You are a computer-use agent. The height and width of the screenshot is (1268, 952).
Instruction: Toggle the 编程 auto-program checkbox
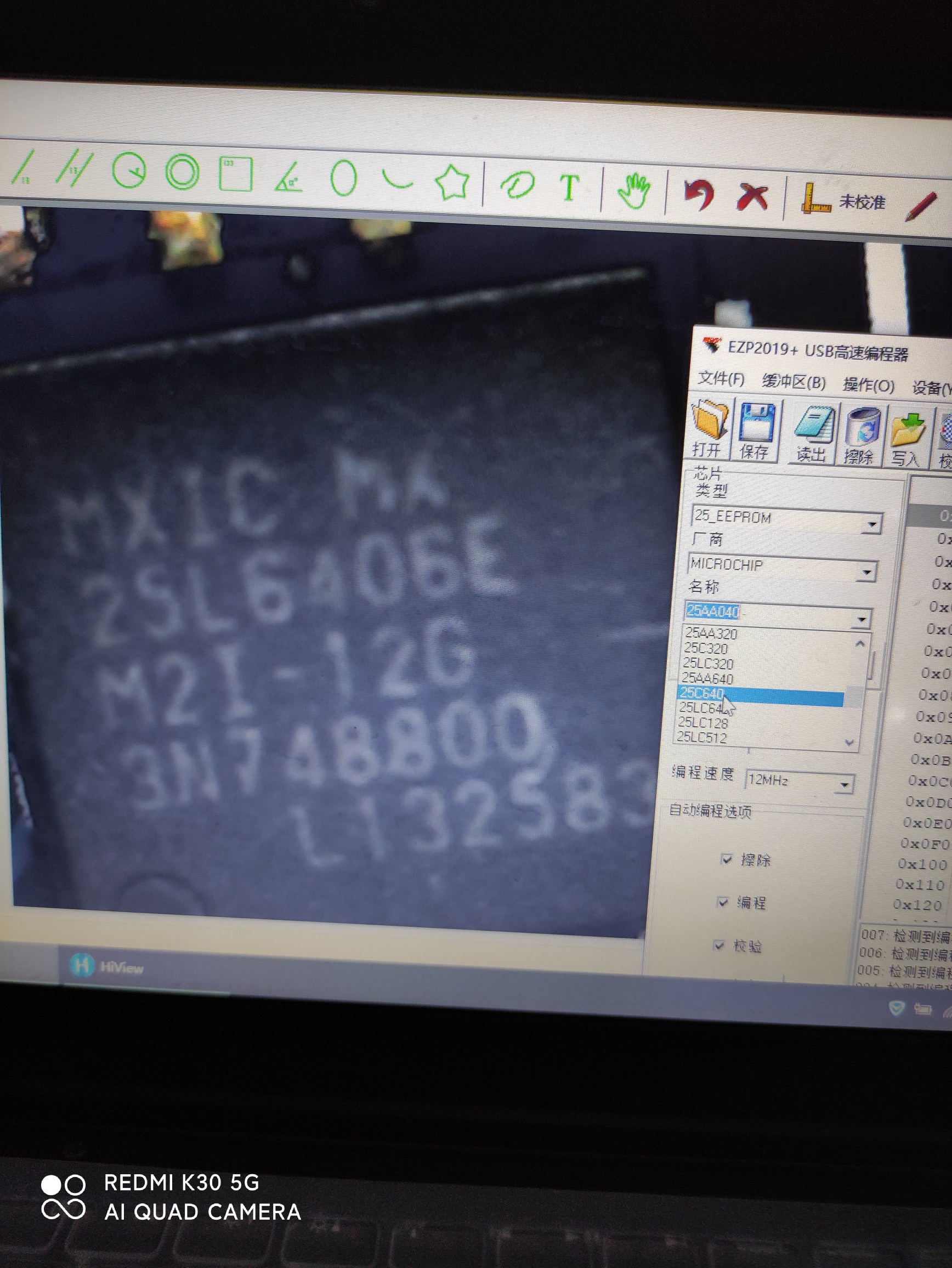pos(723,902)
